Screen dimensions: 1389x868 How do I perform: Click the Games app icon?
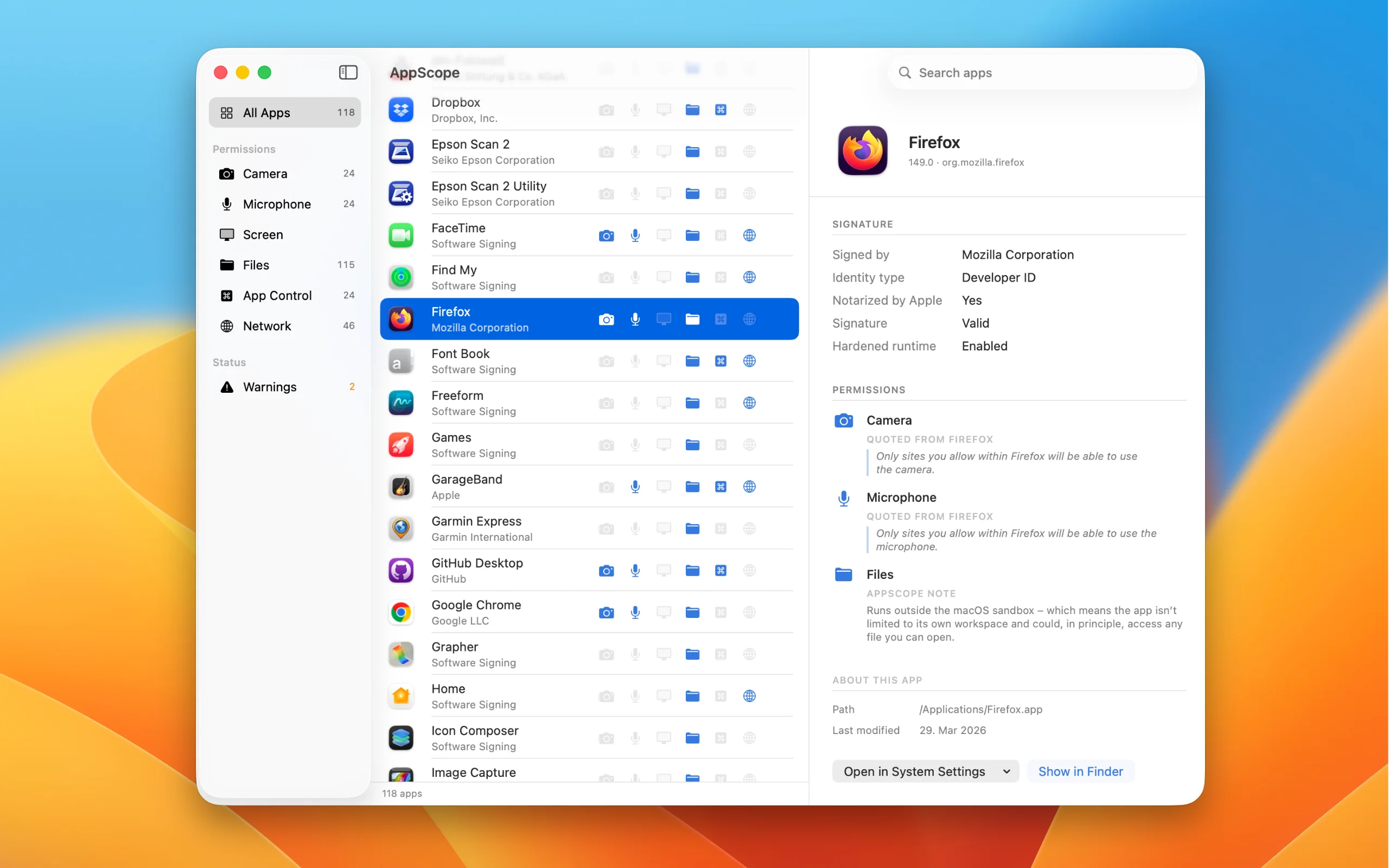pyautogui.click(x=400, y=445)
